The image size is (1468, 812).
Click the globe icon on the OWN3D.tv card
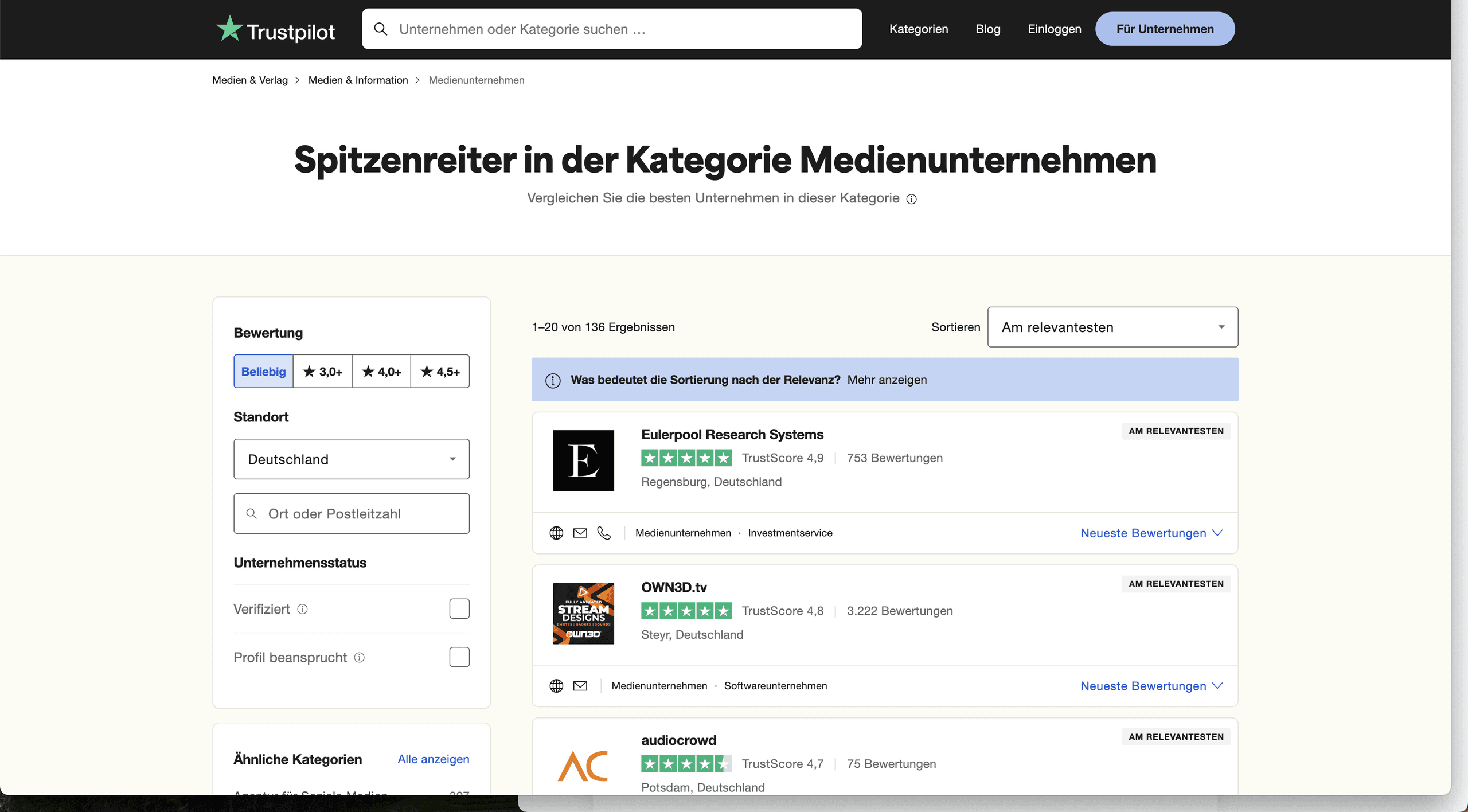click(556, 686)
